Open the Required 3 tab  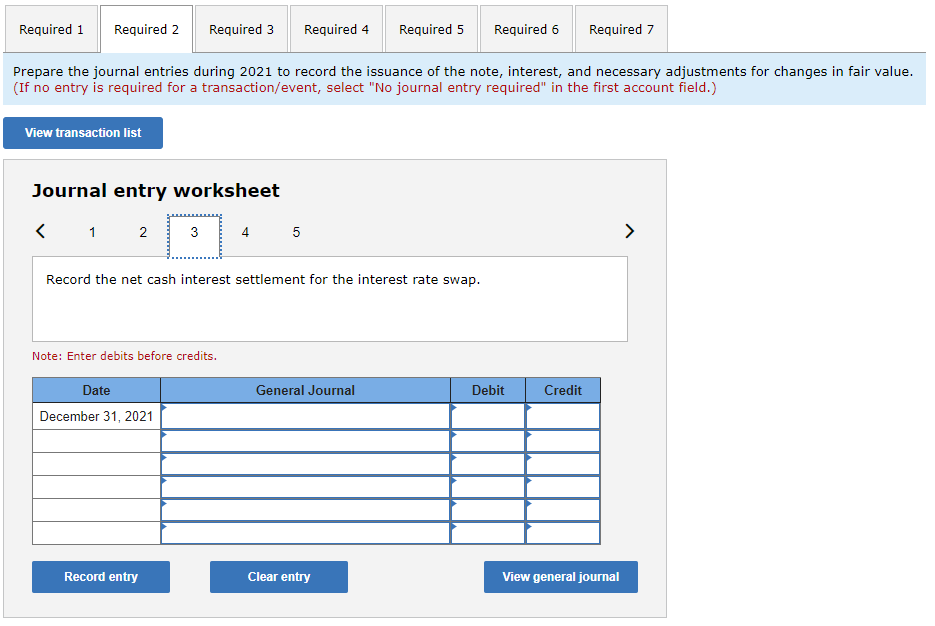click(242, 29)
